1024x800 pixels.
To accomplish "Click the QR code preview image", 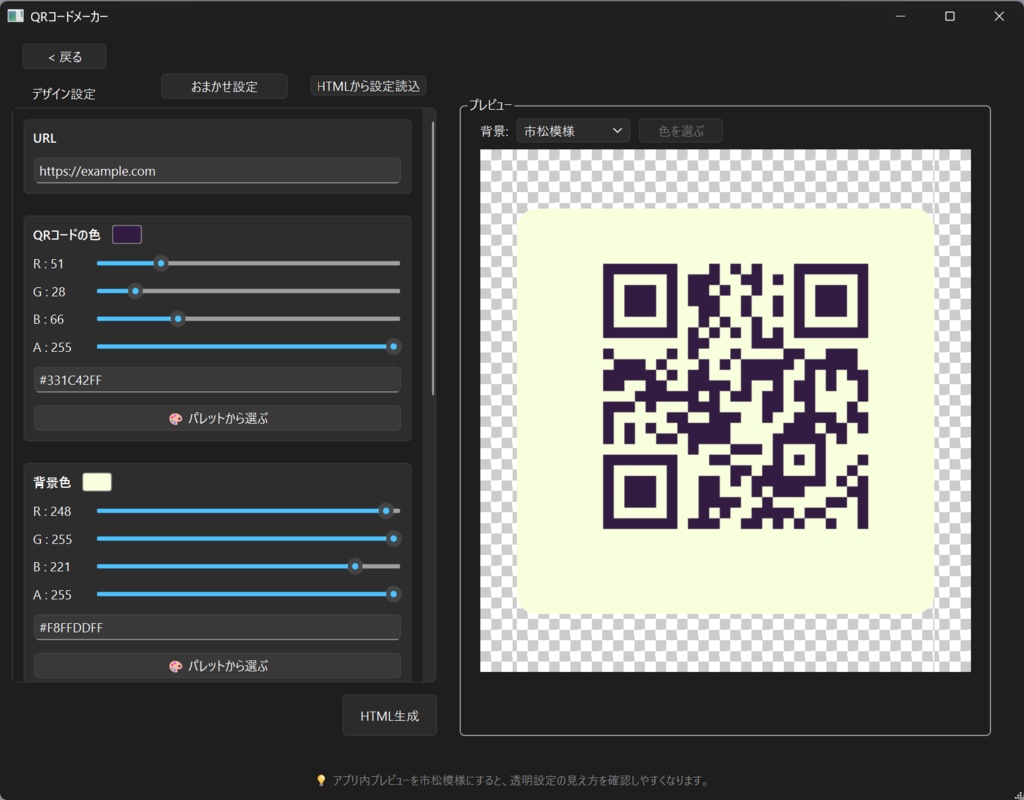I will click(725, 411).
